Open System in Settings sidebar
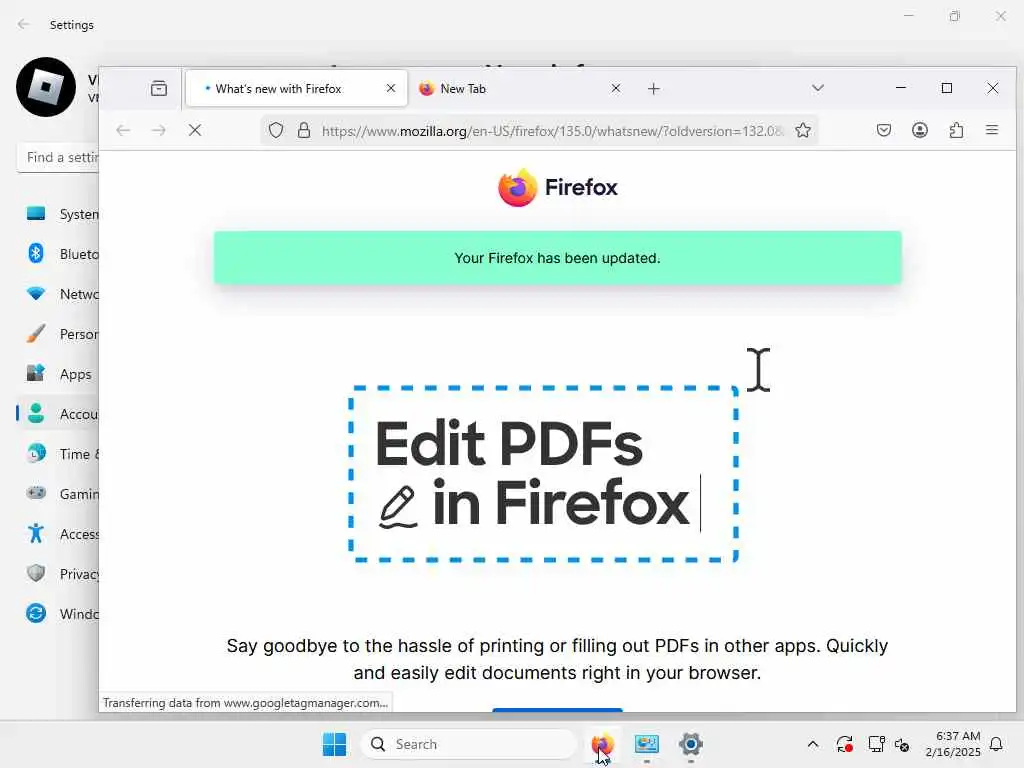1024x768 pixels. pyautogui.click(x=58, y=214)
